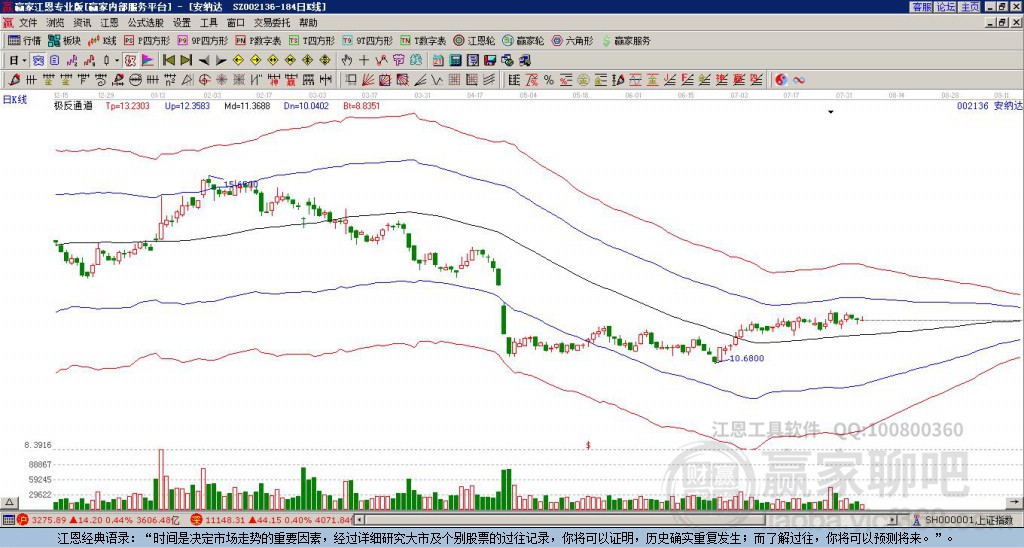
Task: Click the 极反通道 indicator name
Action: (73, 105)
